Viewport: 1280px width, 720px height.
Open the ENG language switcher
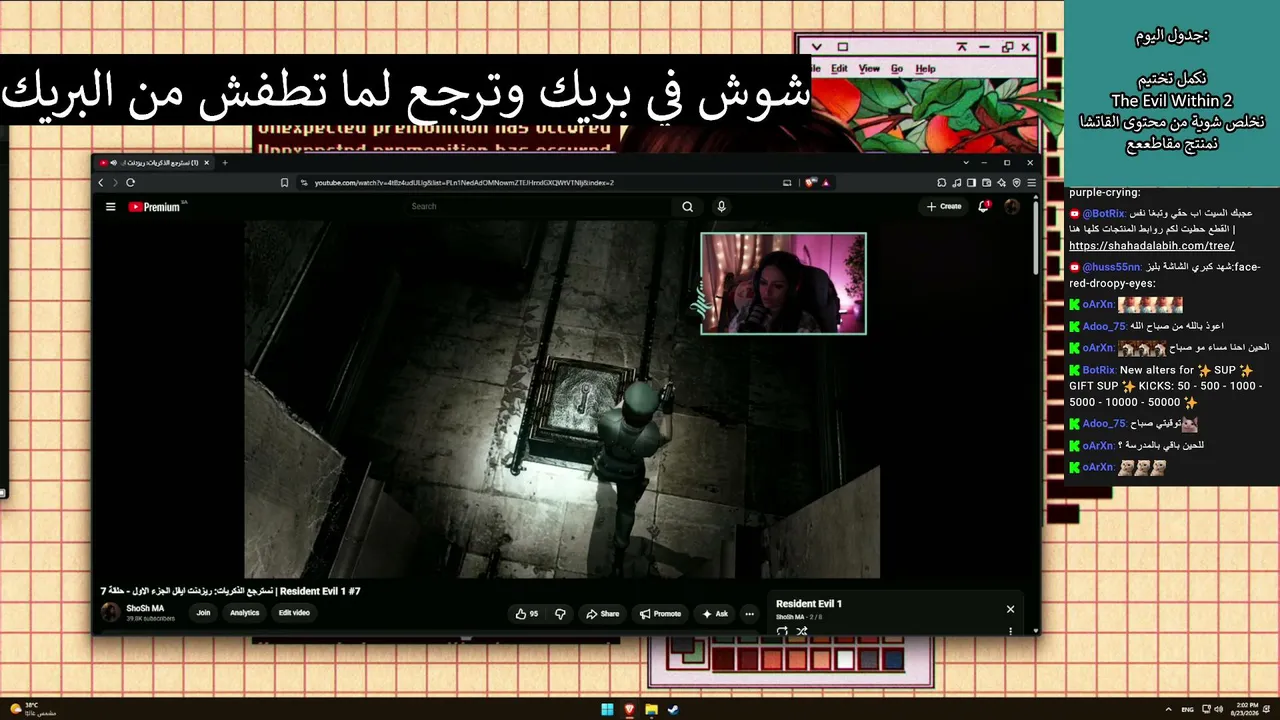[x=1189, y=710]
